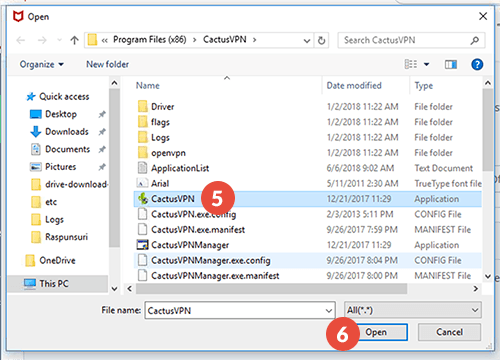This screenshot has width=500, height=360.
Task: Click the CactusVPNManager application icon
Action: (142, 245)
